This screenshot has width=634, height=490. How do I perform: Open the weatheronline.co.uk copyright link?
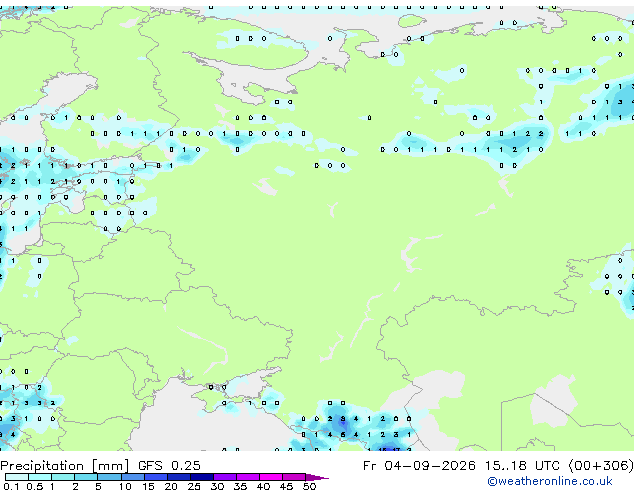(x=550, y=481)
